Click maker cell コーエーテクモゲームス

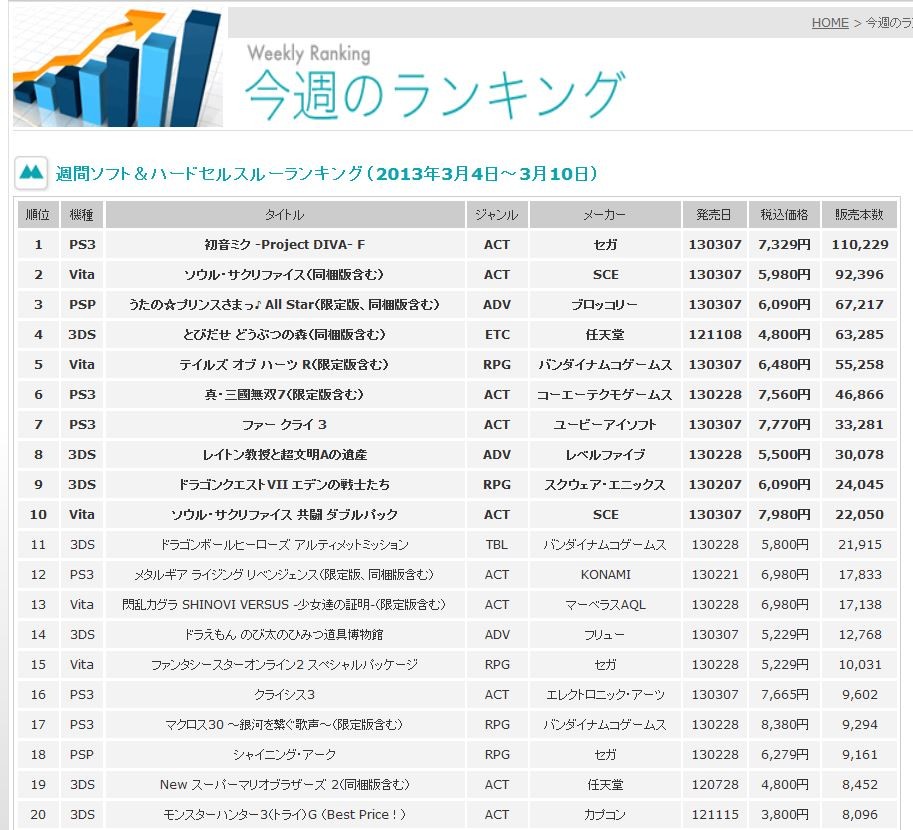[605, 394]
